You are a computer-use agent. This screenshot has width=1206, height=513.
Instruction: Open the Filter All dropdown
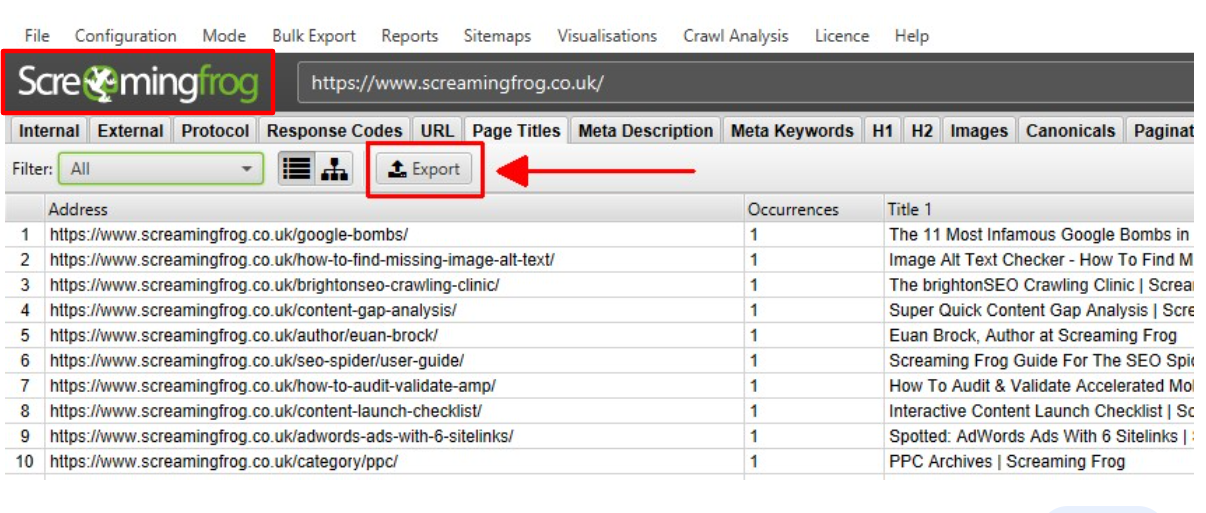pyautogui.click(x=161, y=169)
